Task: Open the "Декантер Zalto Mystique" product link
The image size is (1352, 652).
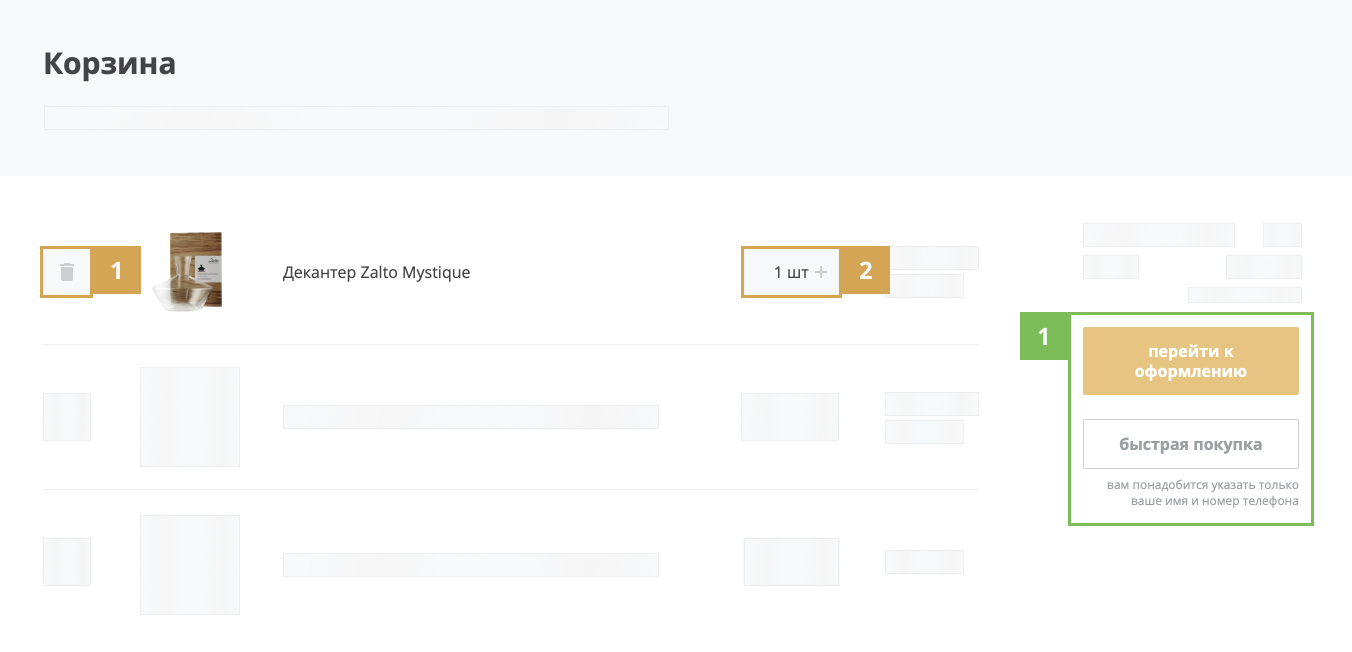Action: click(376, 272)
